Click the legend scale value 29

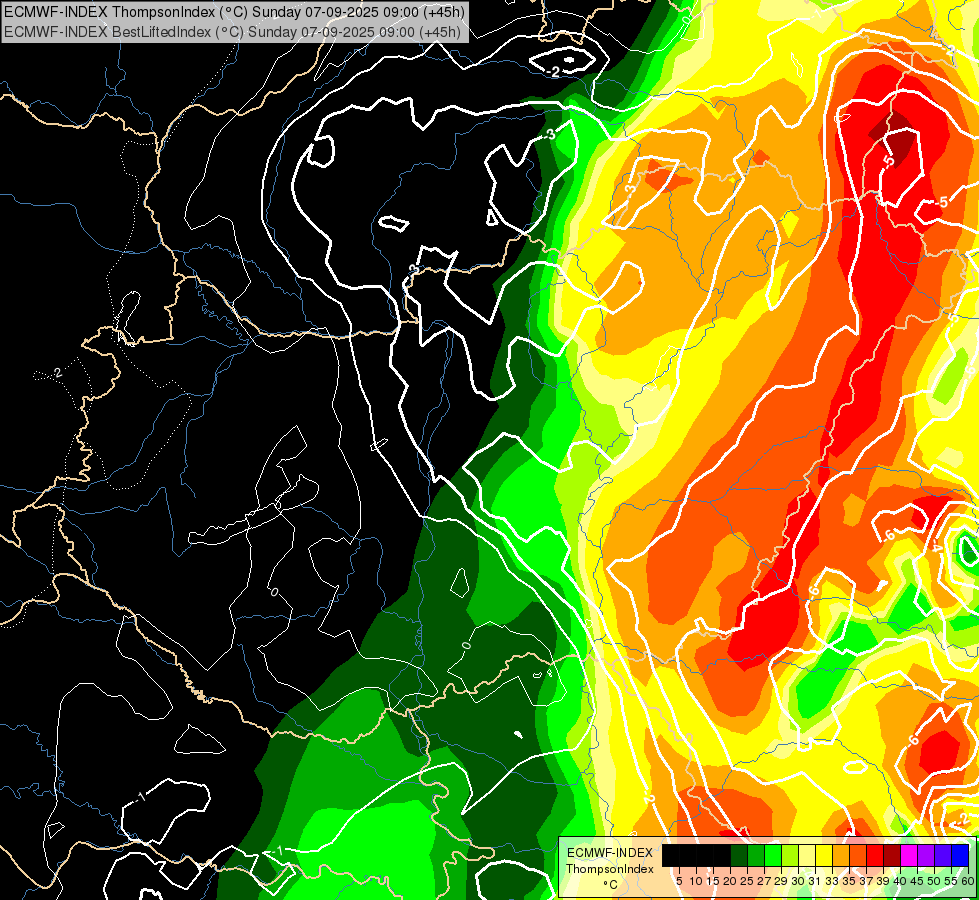pyautogui.click(x=781, y=881)
